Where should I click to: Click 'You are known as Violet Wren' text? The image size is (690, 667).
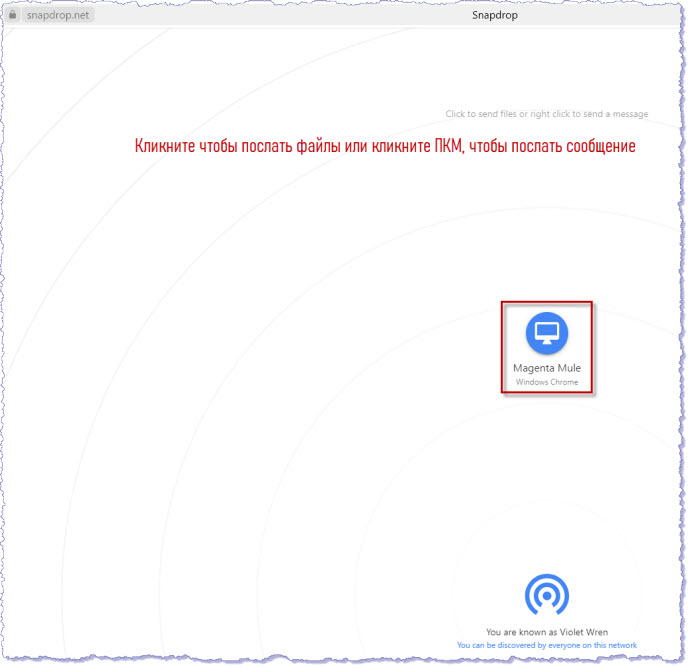click(547, 632)
